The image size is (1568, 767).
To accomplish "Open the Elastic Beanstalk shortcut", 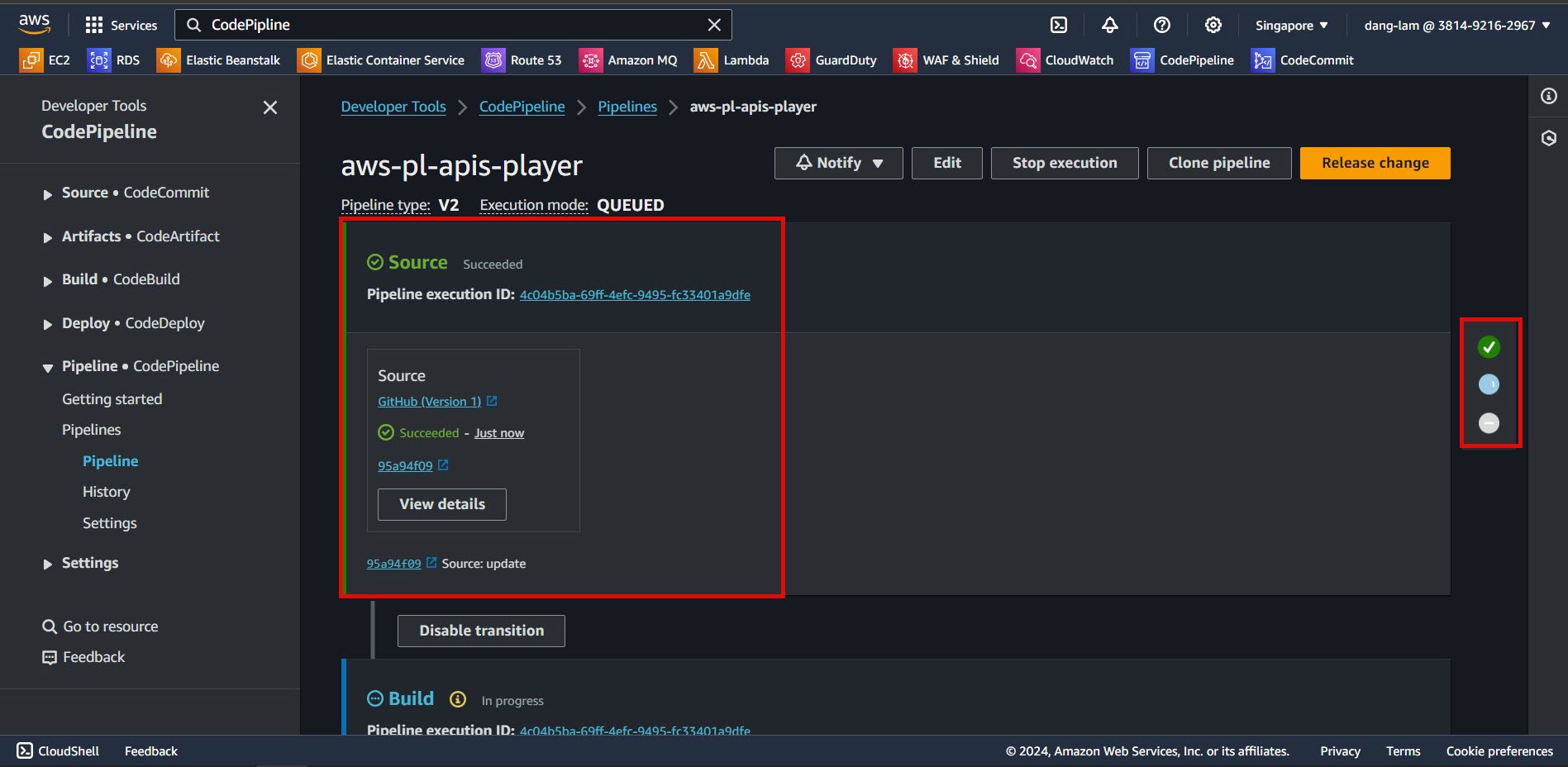I will point(219,60).
